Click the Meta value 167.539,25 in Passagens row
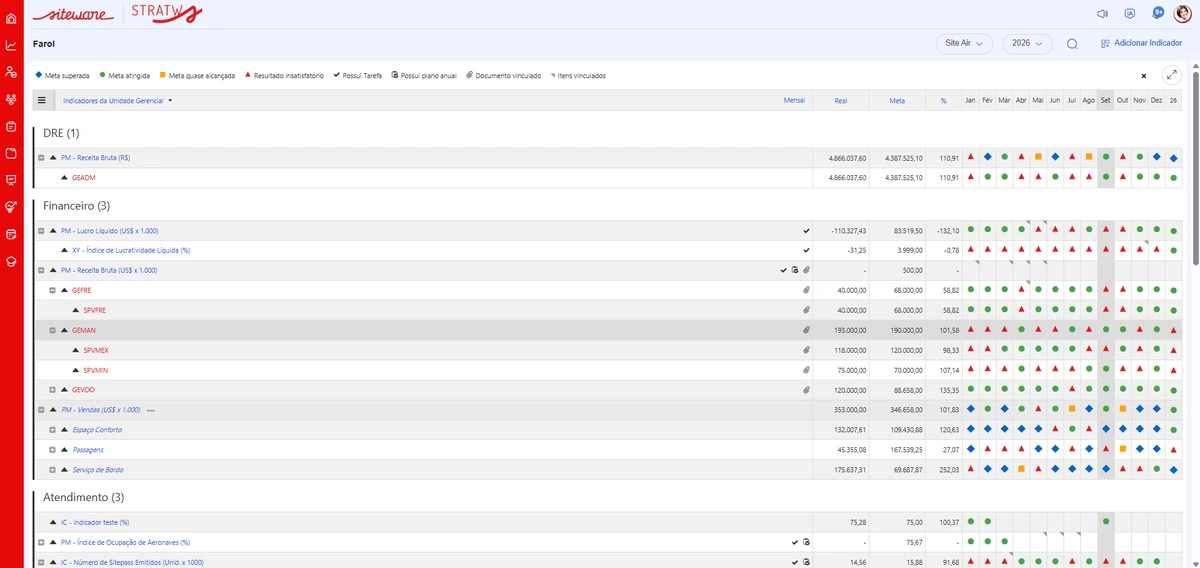 click(x=905, y=450)
